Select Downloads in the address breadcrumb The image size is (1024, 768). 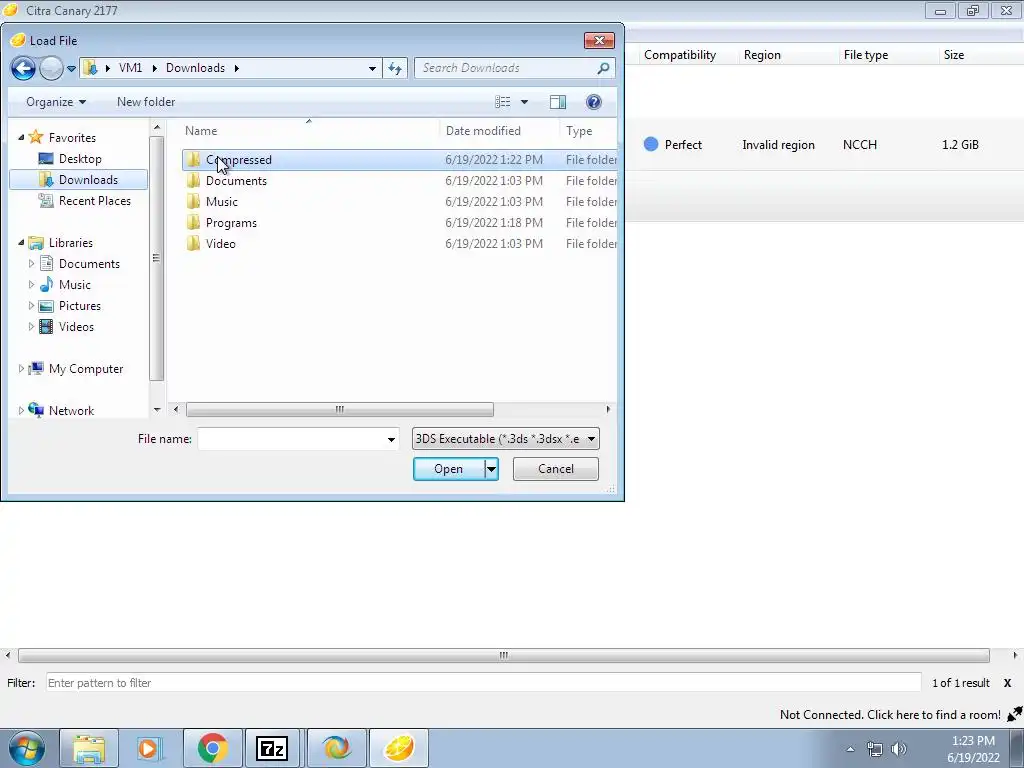tap(195, 68)
